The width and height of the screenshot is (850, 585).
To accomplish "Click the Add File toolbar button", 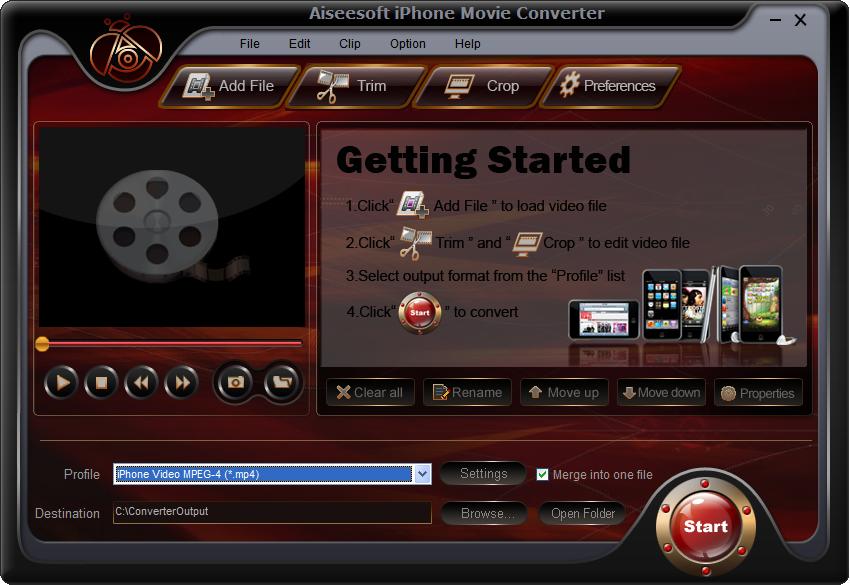I will [x=230, y=86].
